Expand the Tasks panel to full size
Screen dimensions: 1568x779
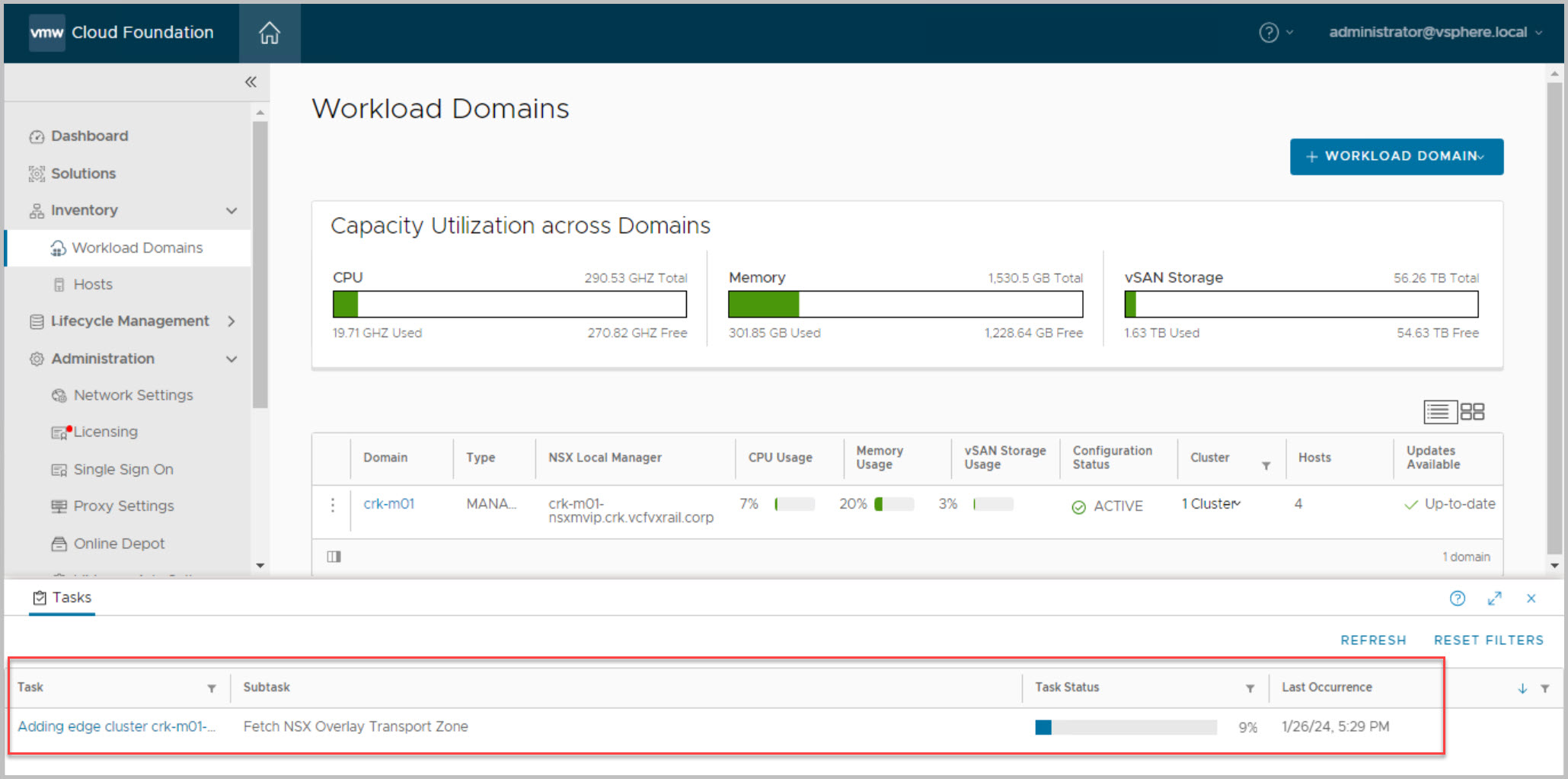[x=1494, y=599]
